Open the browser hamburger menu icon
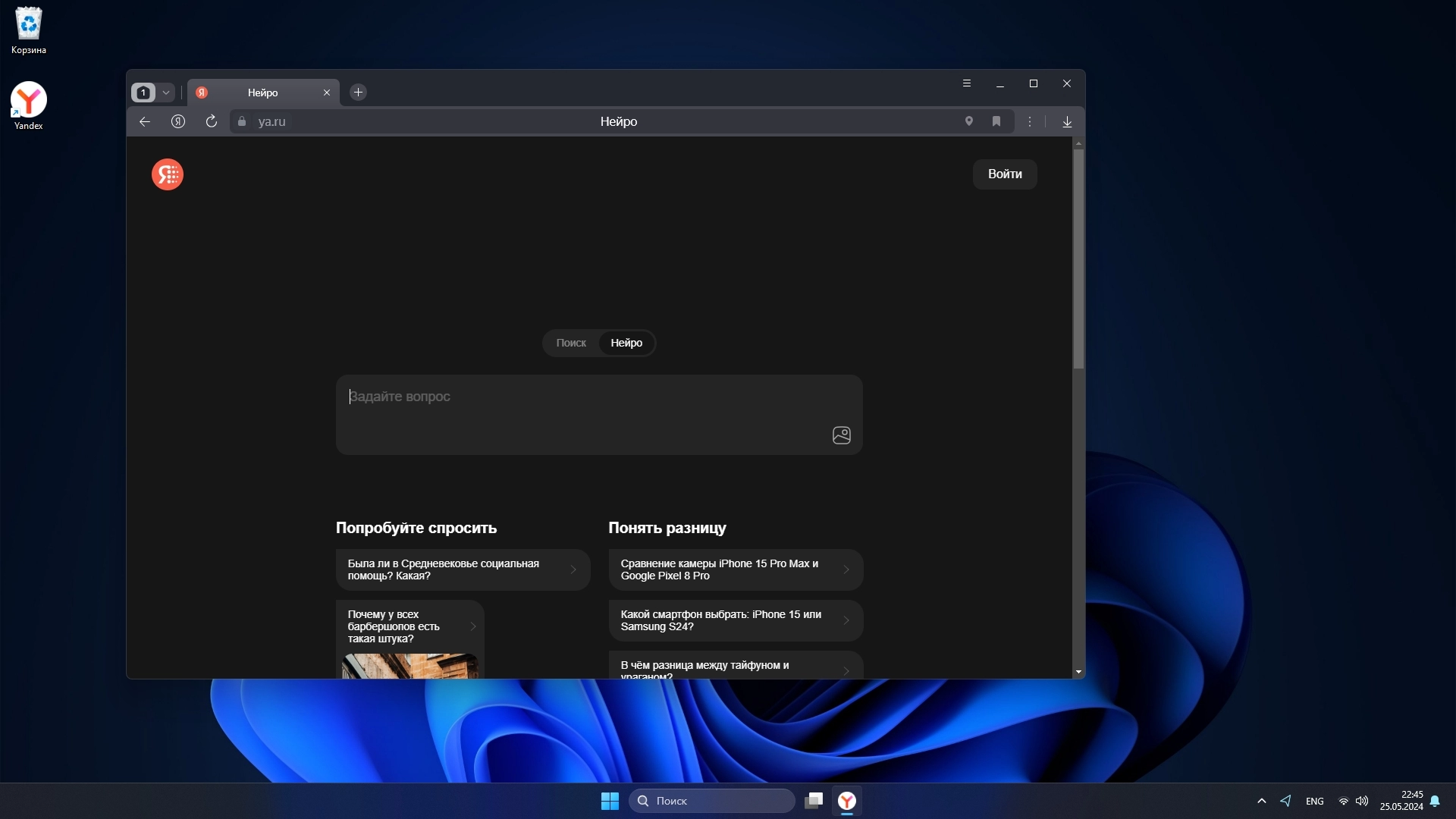Screen dimensions: 1456x819 (x=966, y=83)
